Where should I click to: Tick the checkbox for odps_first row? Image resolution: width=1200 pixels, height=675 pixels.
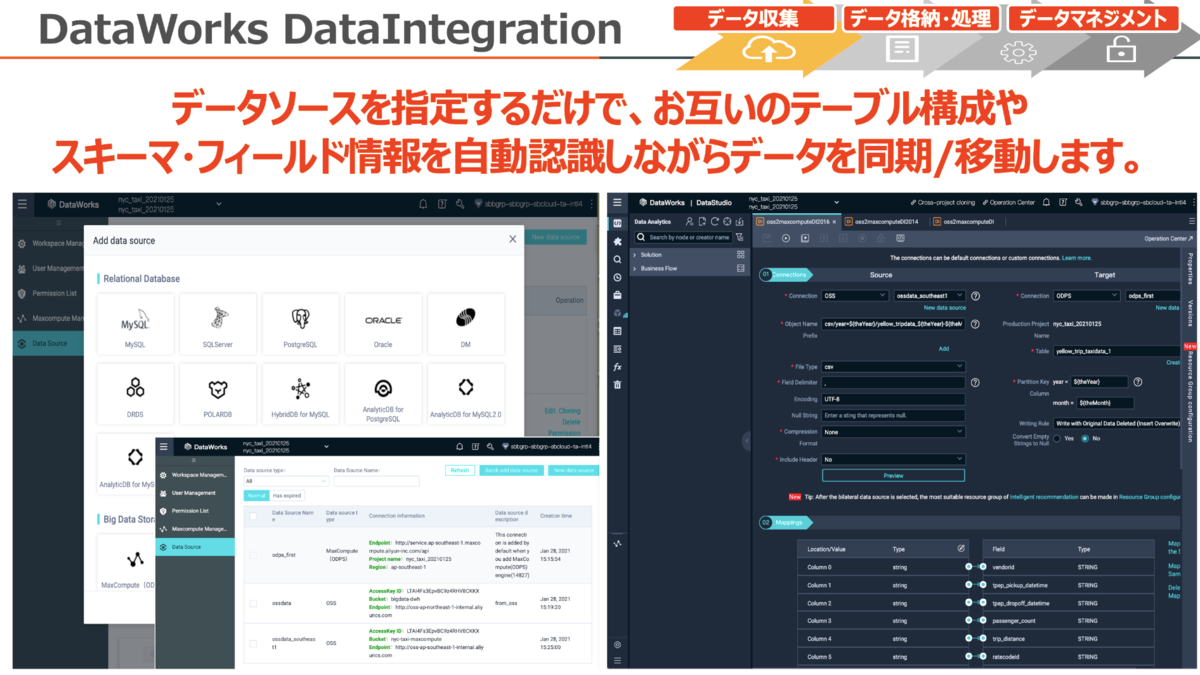pyautogui.click(x=253, y=555)
